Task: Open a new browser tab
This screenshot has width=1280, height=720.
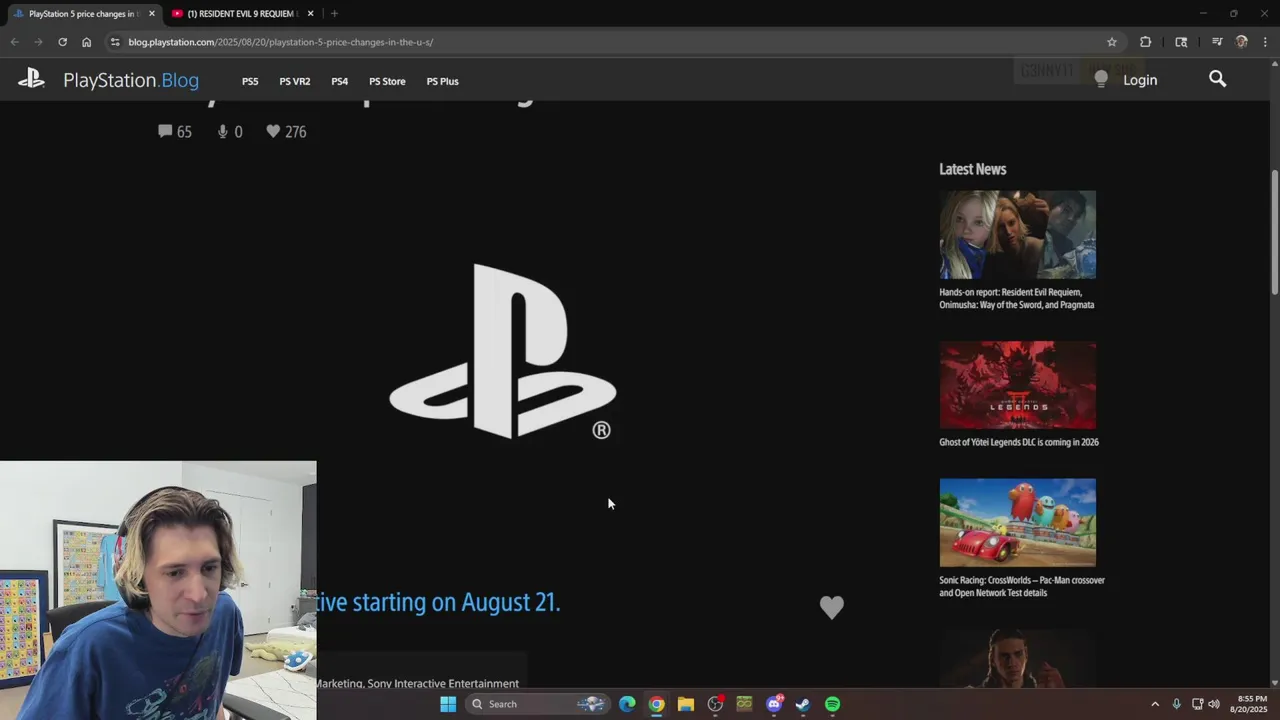Action: click(334, 14)
